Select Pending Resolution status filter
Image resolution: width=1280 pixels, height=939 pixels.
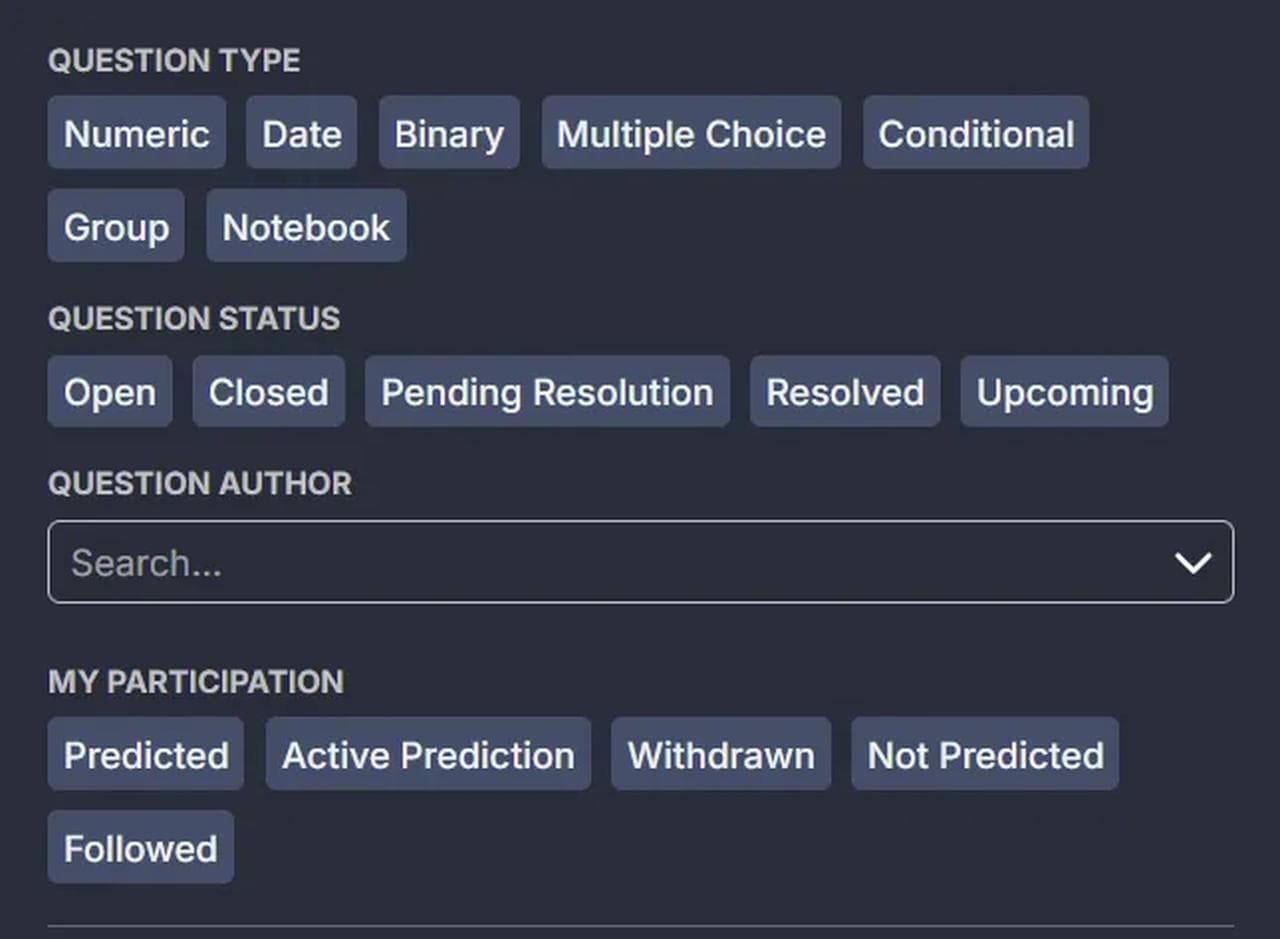pyautogui.click(x=546, y=391)
